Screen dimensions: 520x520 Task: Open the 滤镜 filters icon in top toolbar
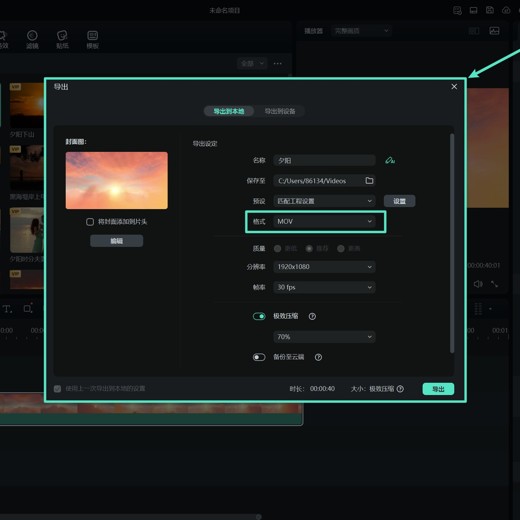pyautogui.click(x=32, y=39)
